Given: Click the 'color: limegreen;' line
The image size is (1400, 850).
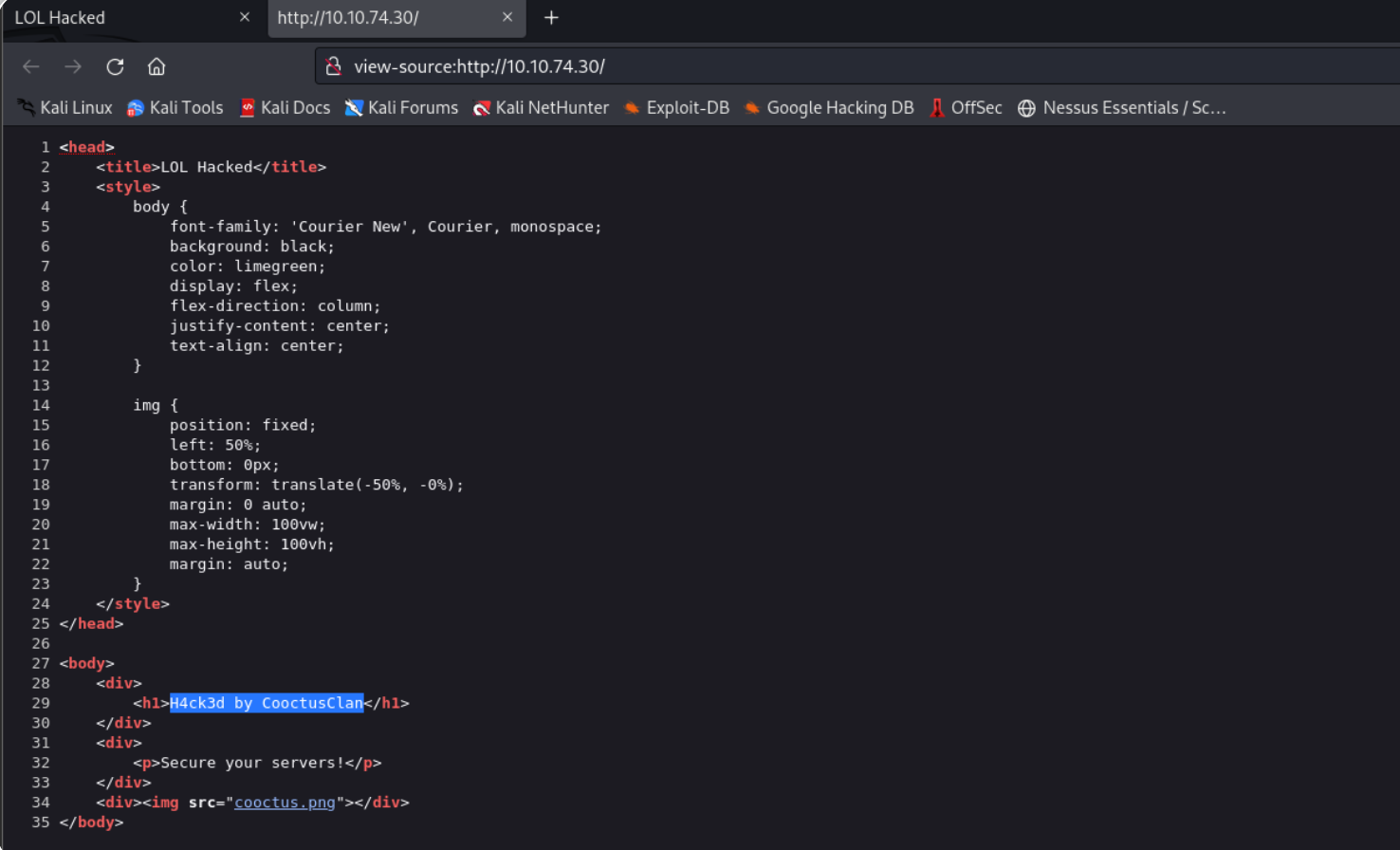Looking at the screenshot, I should click(248, 267).
